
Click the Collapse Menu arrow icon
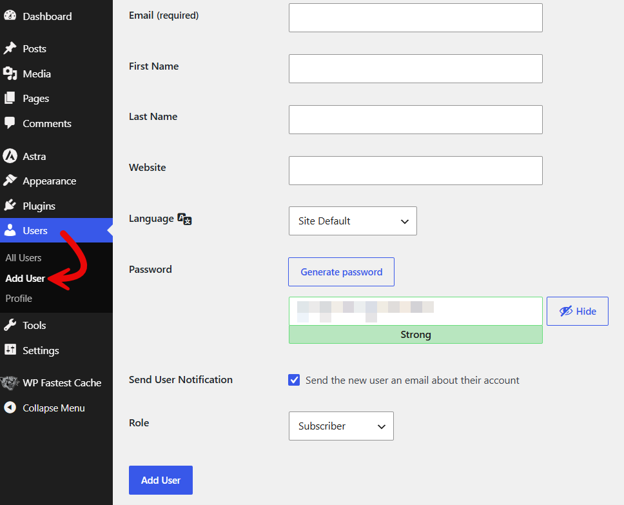pos(10,408)
